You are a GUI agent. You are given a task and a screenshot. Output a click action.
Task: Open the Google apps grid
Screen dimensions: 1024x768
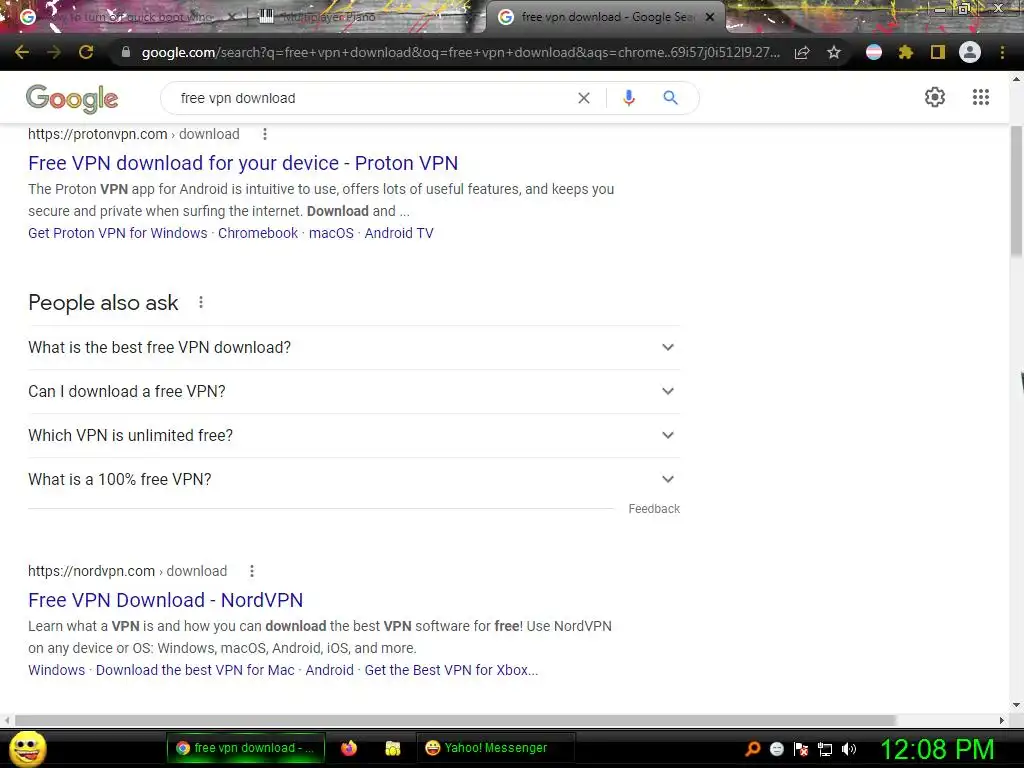click(x=981, y=97)
